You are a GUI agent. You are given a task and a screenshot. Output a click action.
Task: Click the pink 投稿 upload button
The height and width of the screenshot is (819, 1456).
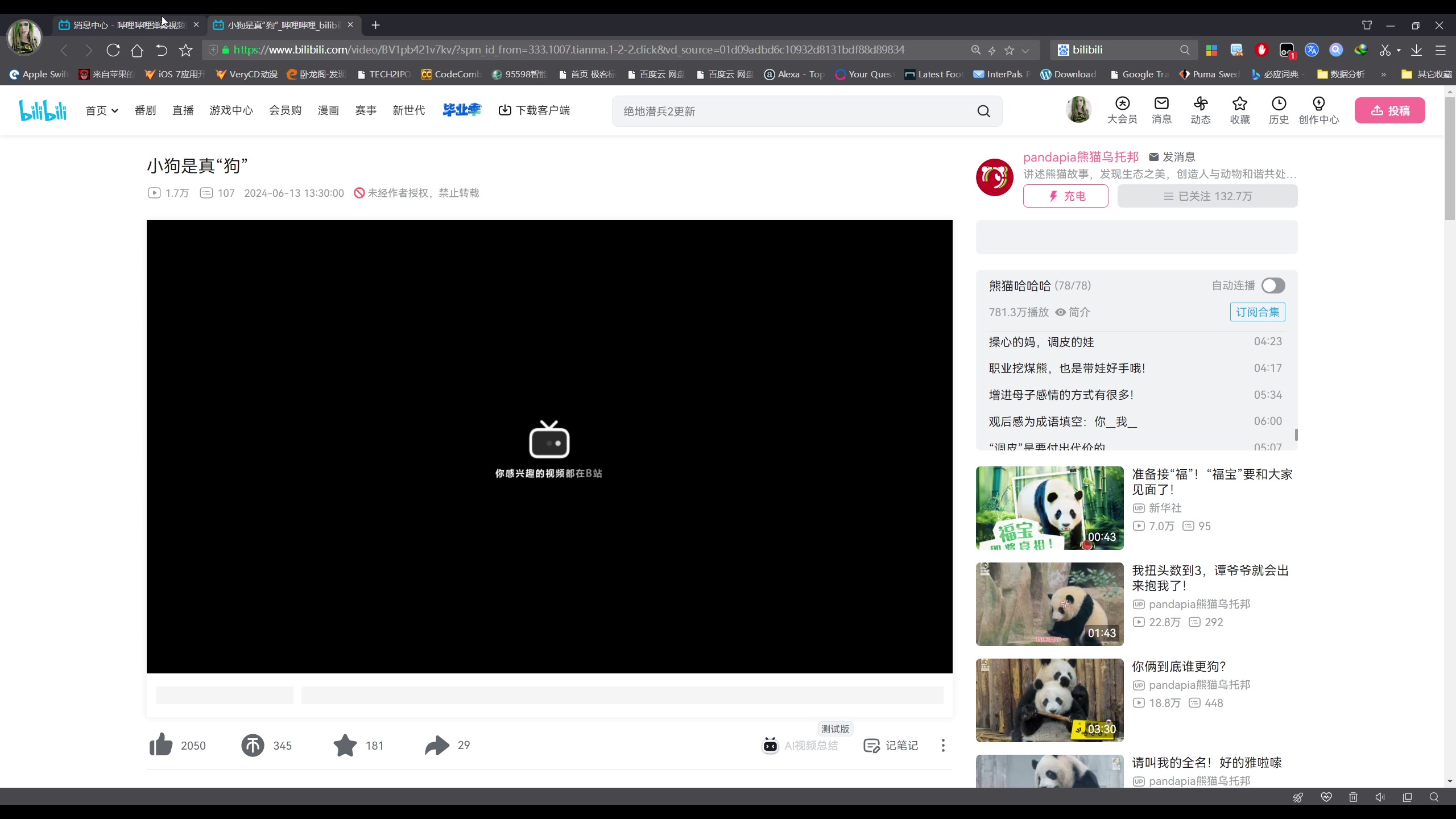1389,110
